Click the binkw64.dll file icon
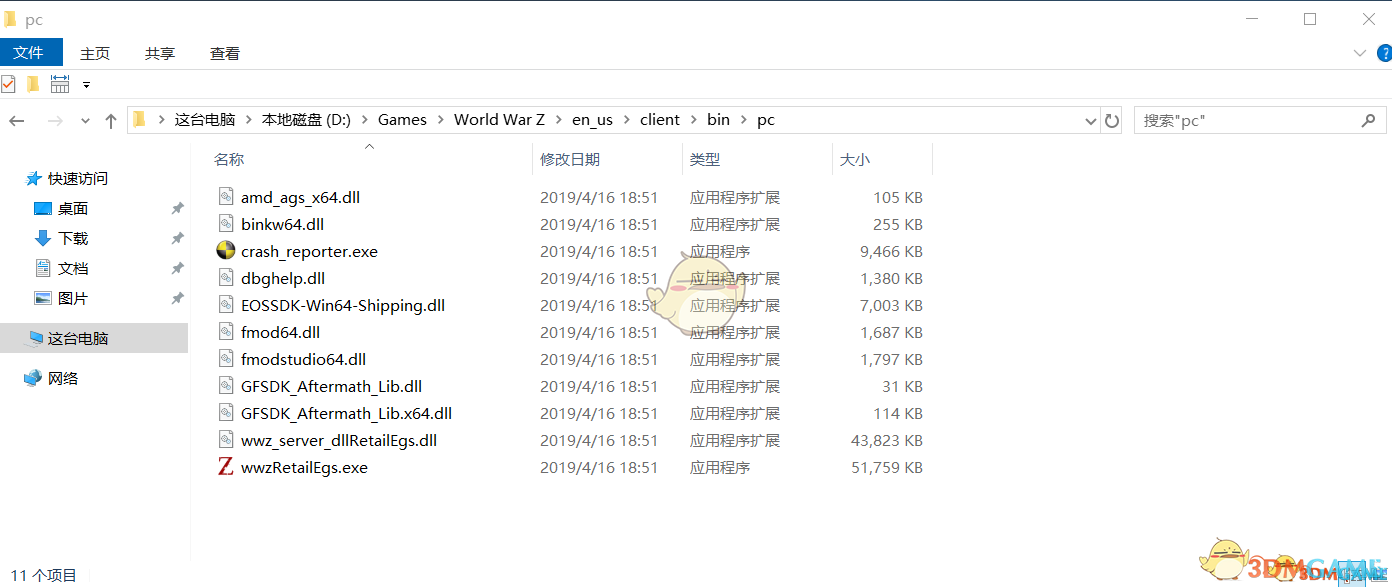Screen dimensions: 1392x587 pyautogui.click(x=226, y=224)
